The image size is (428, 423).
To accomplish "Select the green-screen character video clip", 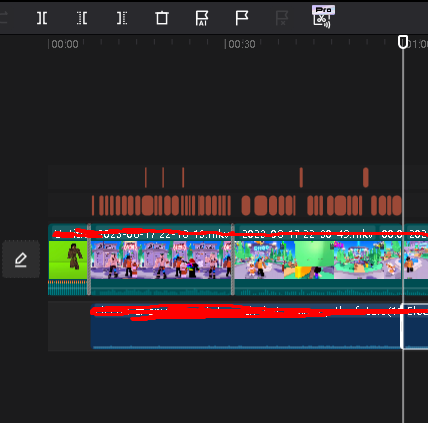I will [x=68, y=260].
